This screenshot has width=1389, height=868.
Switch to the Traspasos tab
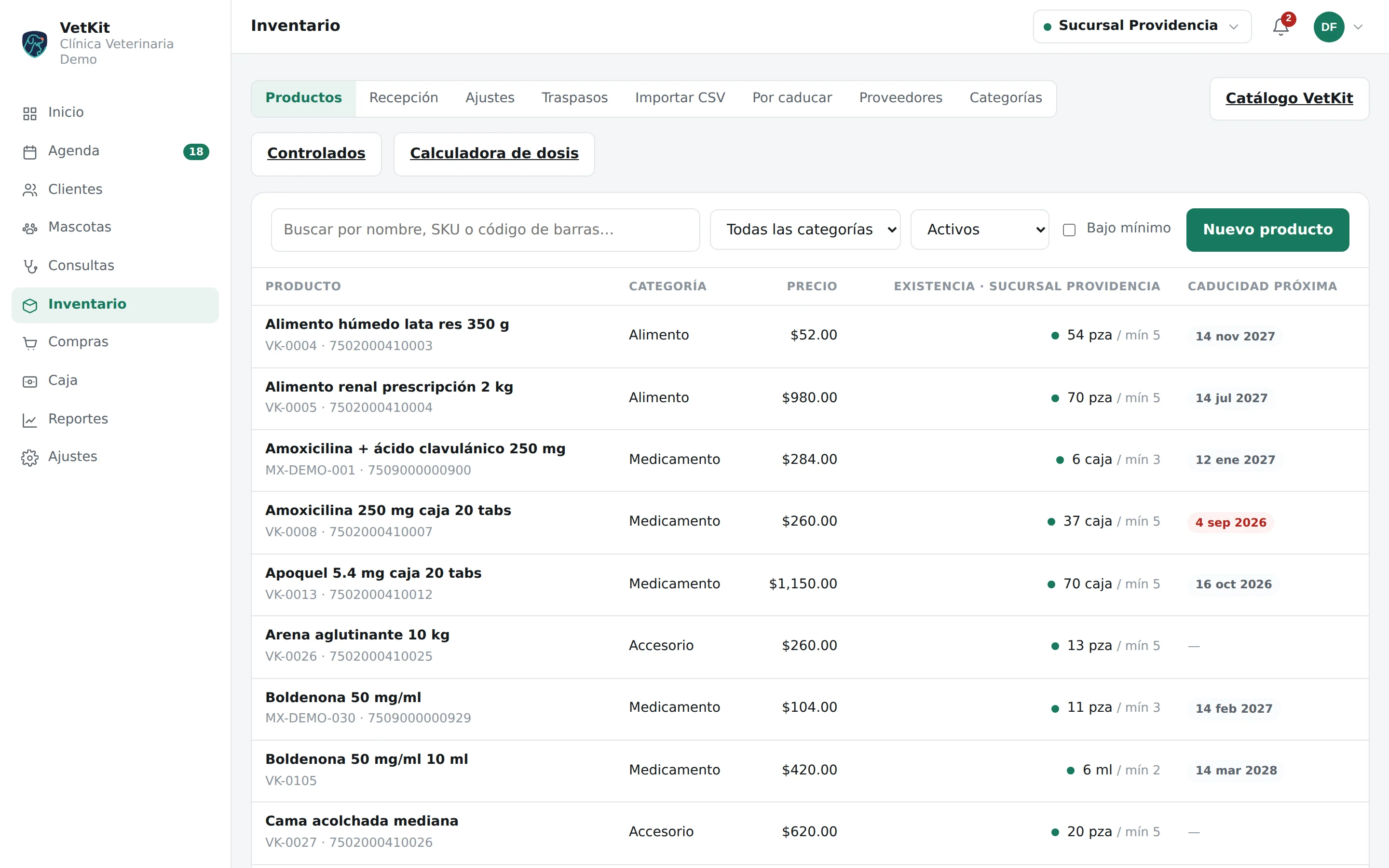574,98
